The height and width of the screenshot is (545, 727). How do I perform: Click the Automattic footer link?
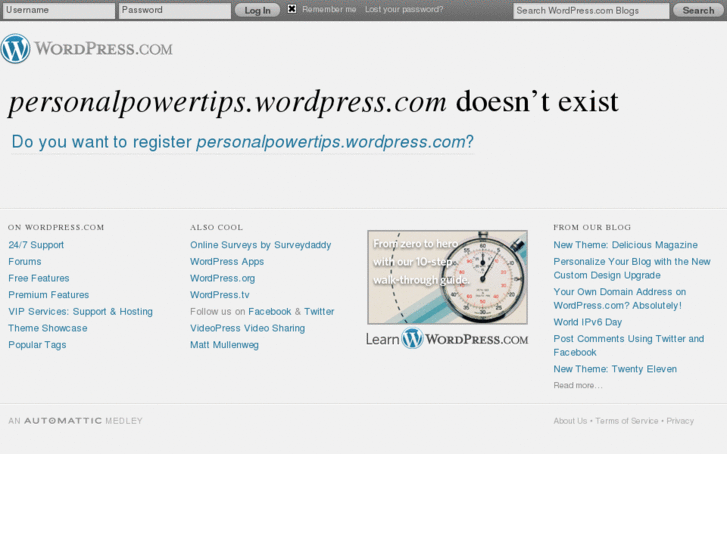[x=63, y=421]
